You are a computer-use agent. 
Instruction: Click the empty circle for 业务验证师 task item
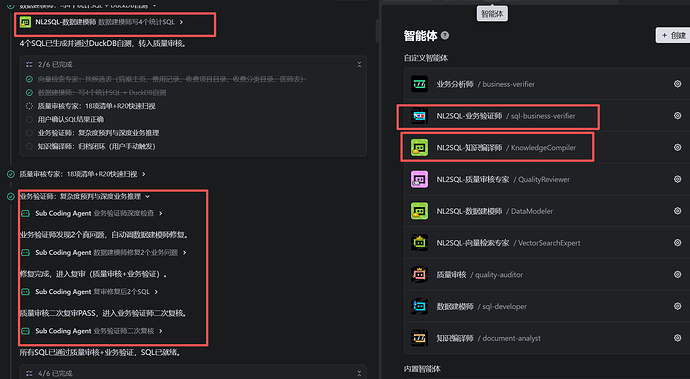[x=29, y=132]
